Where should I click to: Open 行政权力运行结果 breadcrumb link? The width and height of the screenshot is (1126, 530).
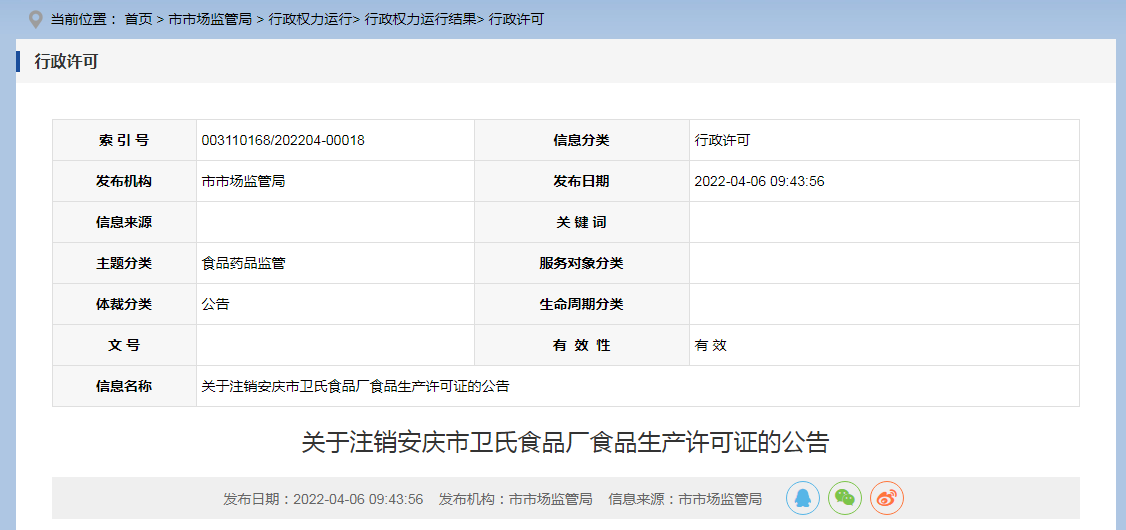420,19
